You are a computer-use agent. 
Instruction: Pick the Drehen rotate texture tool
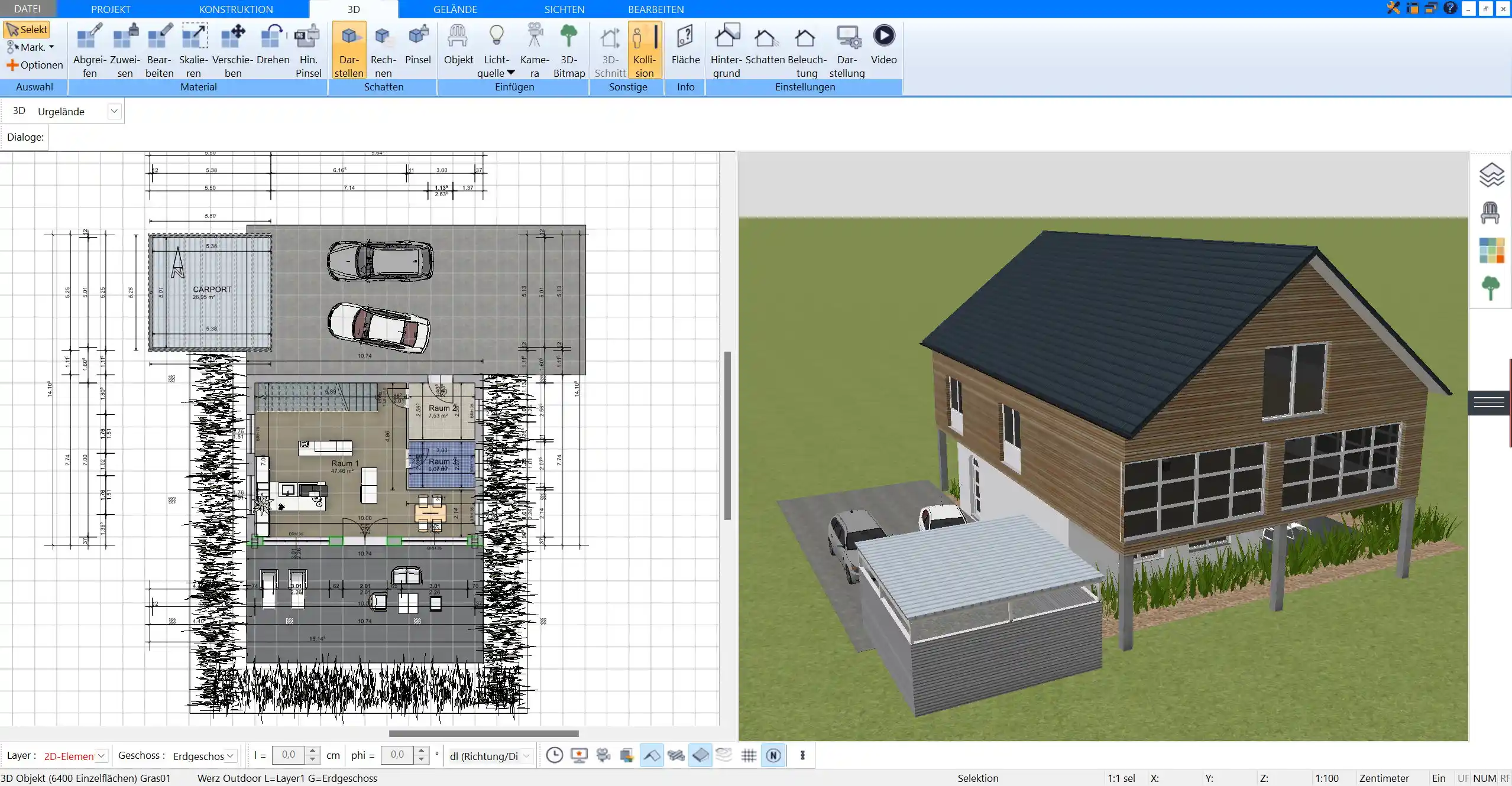(273, 44)
